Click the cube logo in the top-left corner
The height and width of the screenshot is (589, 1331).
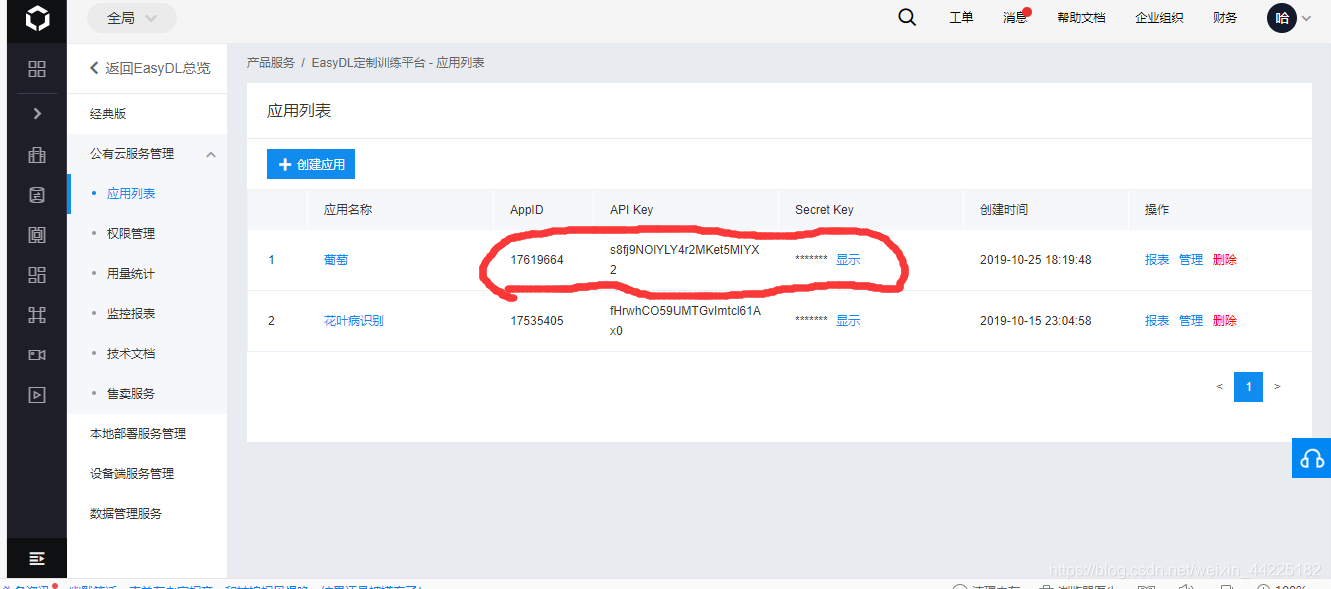[x=37, y=19]
